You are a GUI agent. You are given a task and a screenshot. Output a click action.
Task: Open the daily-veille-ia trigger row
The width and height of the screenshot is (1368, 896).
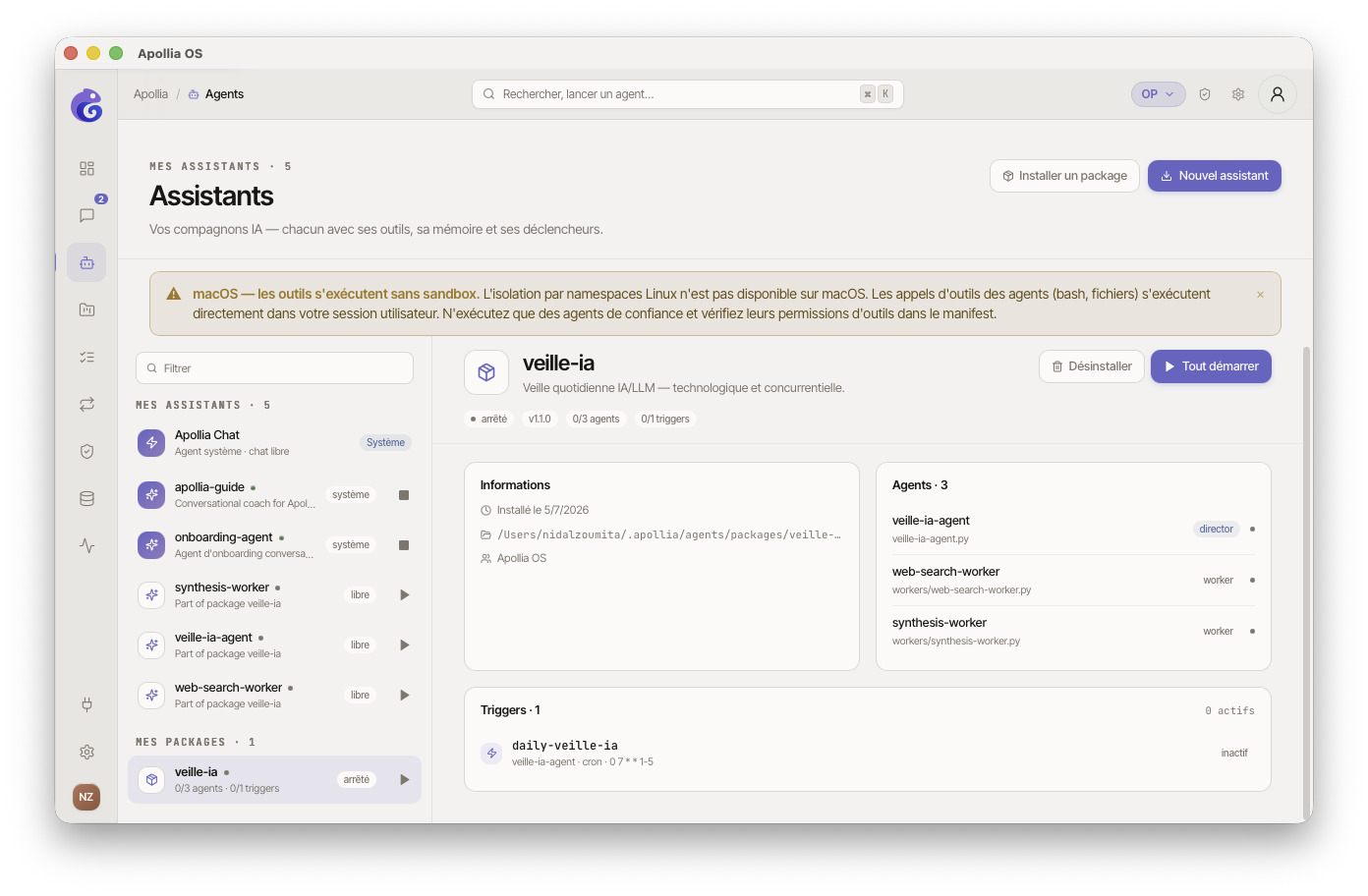[867, 754]
